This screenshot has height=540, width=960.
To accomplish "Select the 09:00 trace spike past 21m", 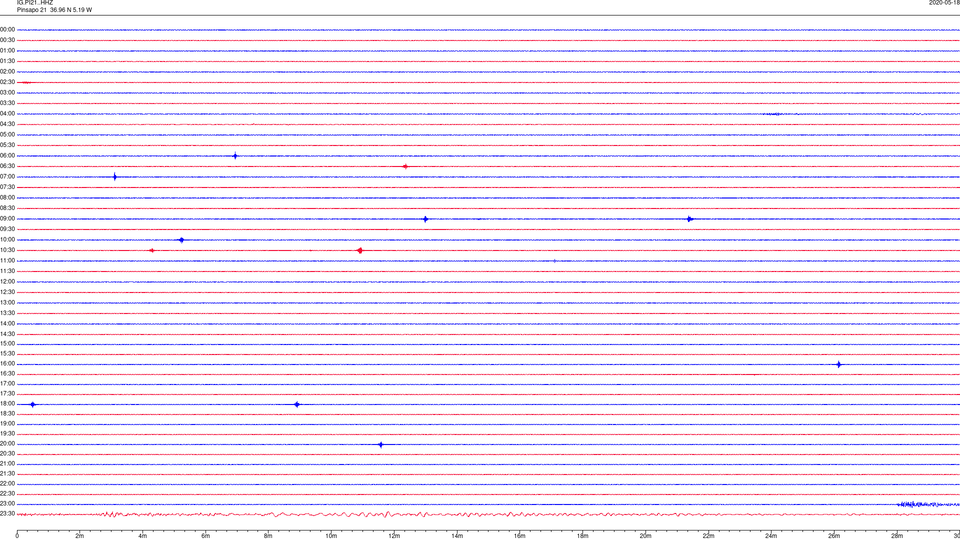I will coord(689,219).
